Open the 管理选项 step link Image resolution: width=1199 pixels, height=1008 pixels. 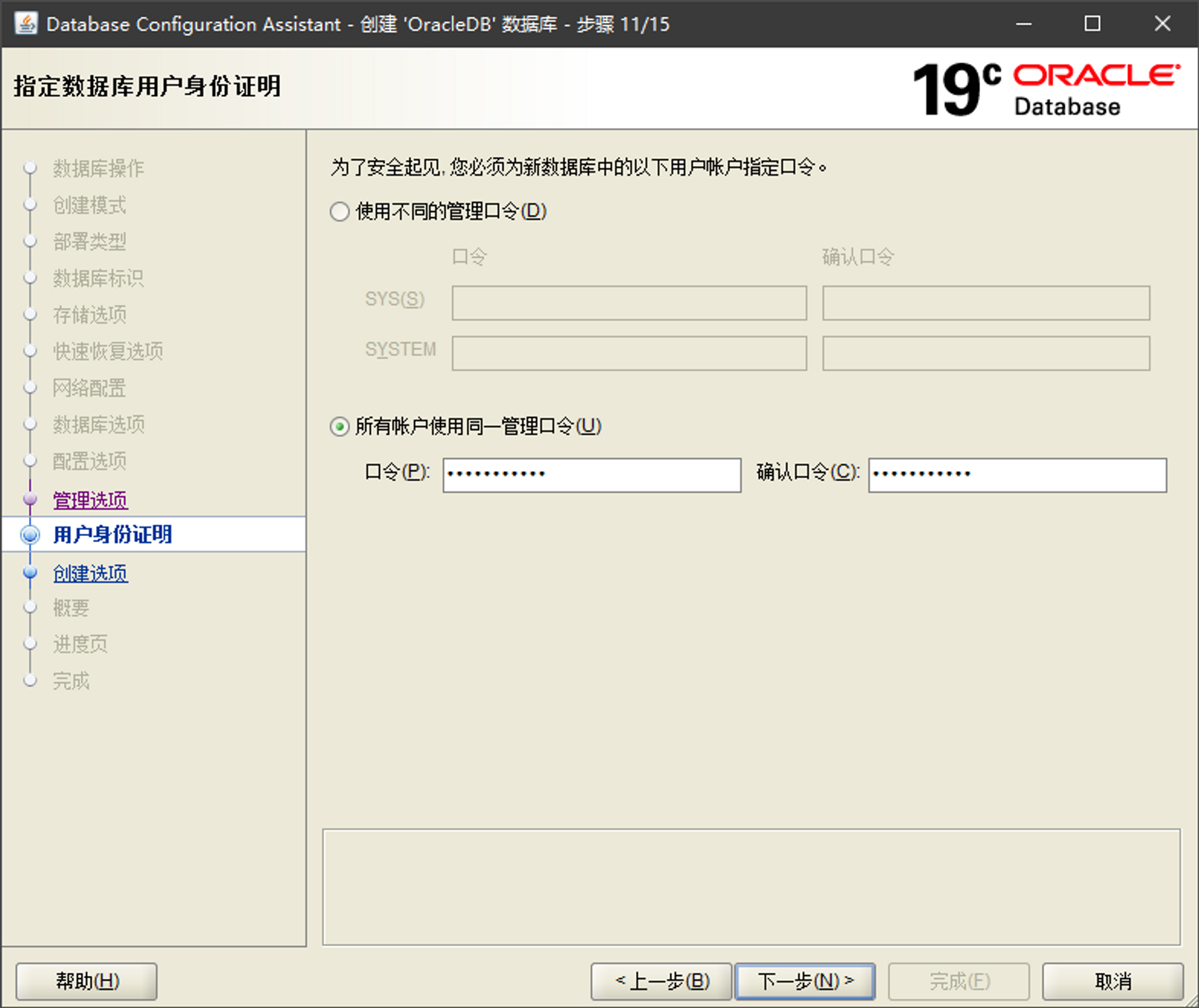[x=90, y=500]
